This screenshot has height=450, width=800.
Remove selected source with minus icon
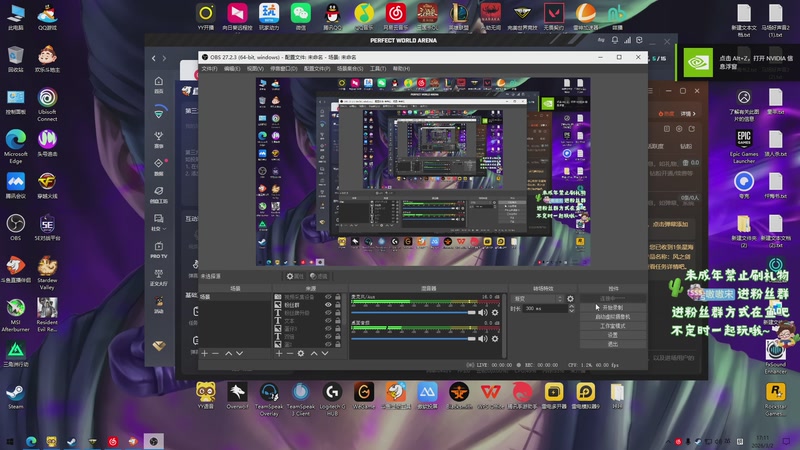pyautogui.click(x=290, y=353)
